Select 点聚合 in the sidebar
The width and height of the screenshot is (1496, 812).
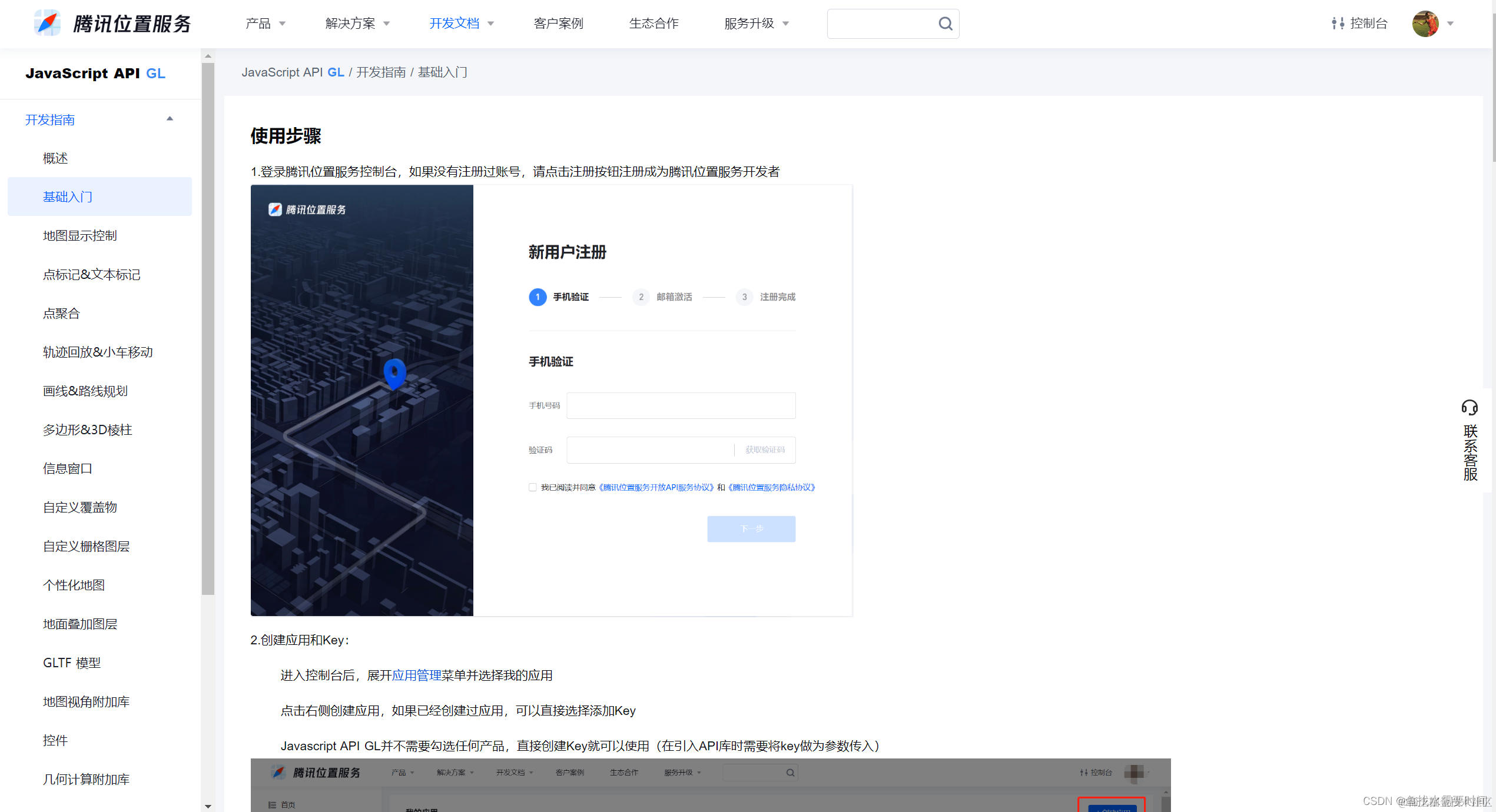[x=61, y=313]
